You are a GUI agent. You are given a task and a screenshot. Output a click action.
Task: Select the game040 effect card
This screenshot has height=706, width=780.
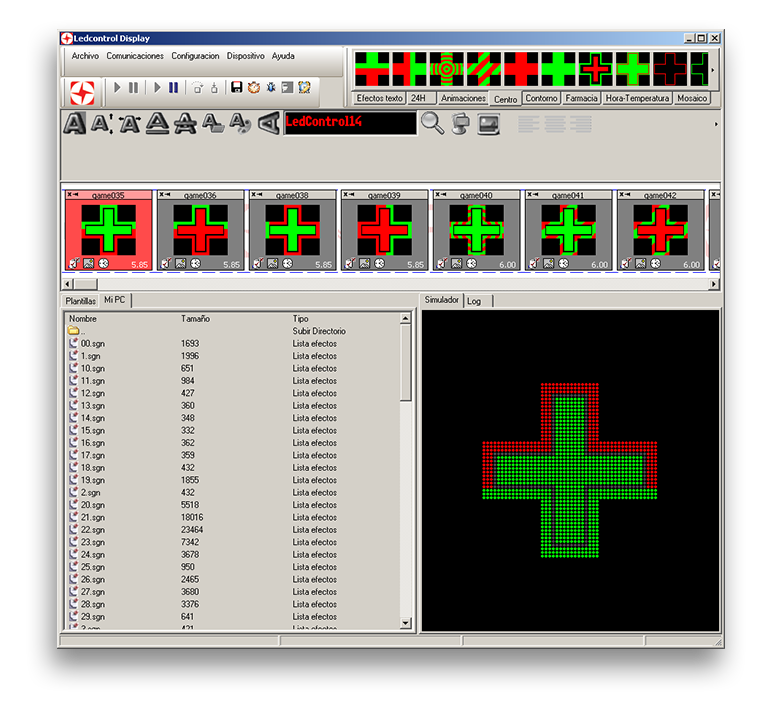click(477, 230)
